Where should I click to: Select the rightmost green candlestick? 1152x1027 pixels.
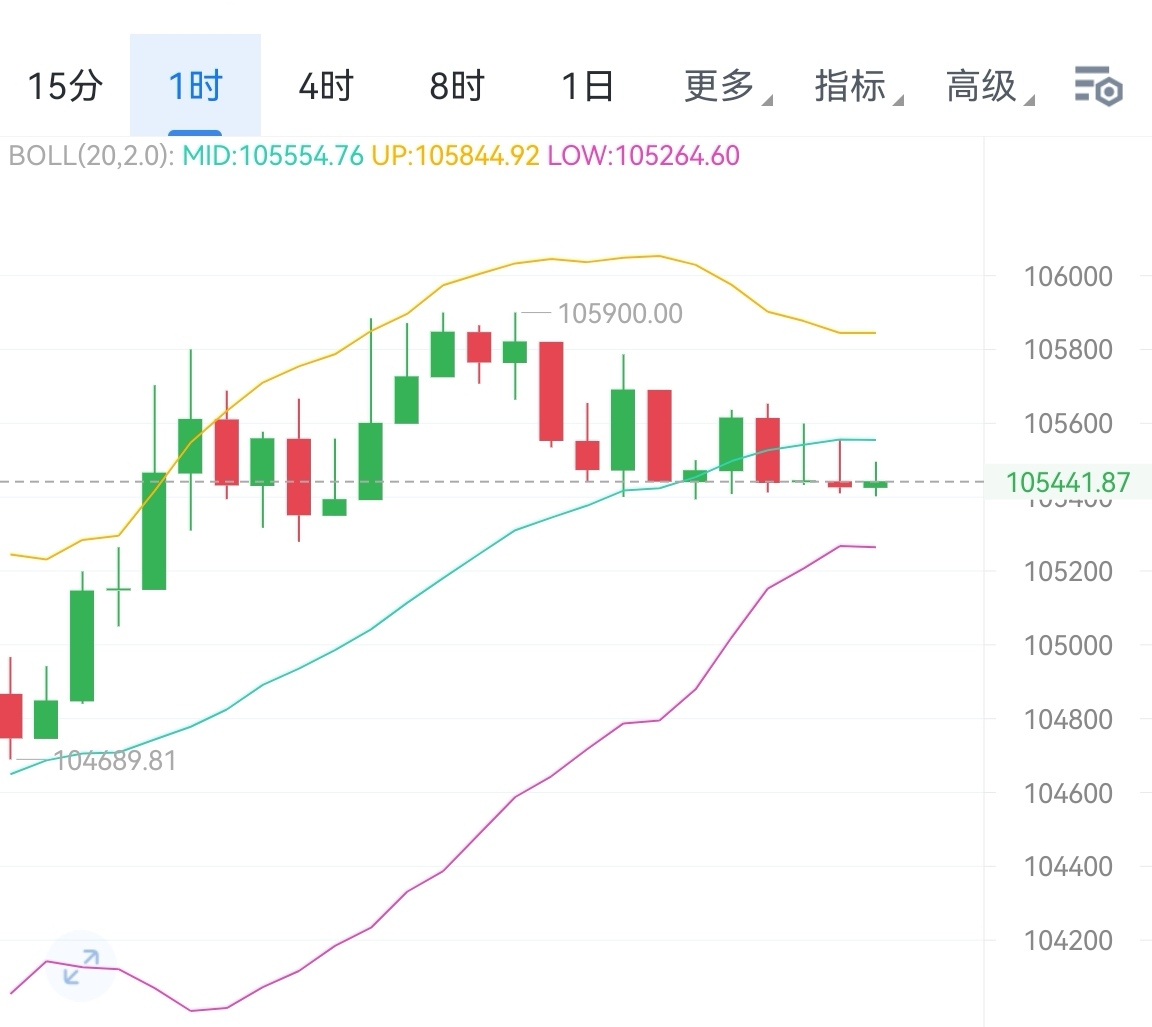point(875,484)
